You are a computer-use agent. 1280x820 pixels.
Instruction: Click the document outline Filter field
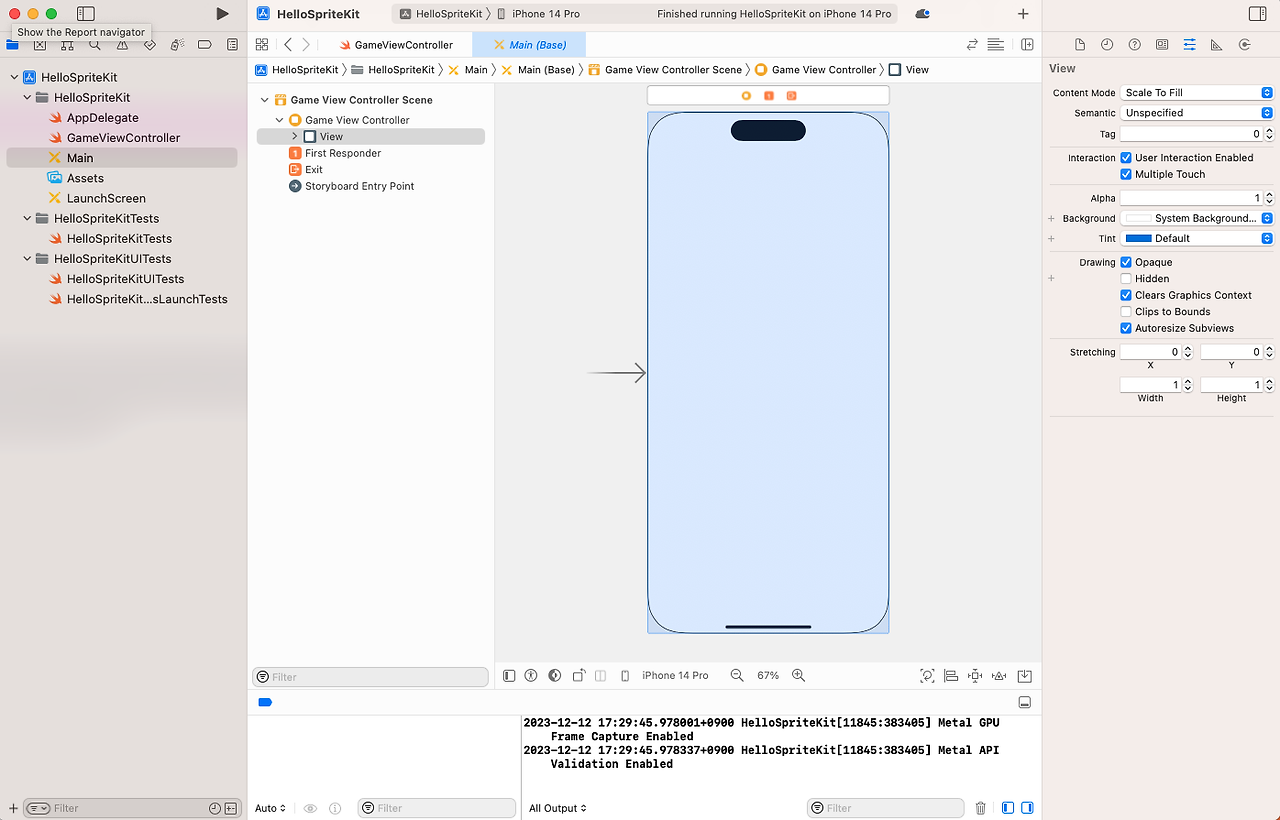(370, 677)
